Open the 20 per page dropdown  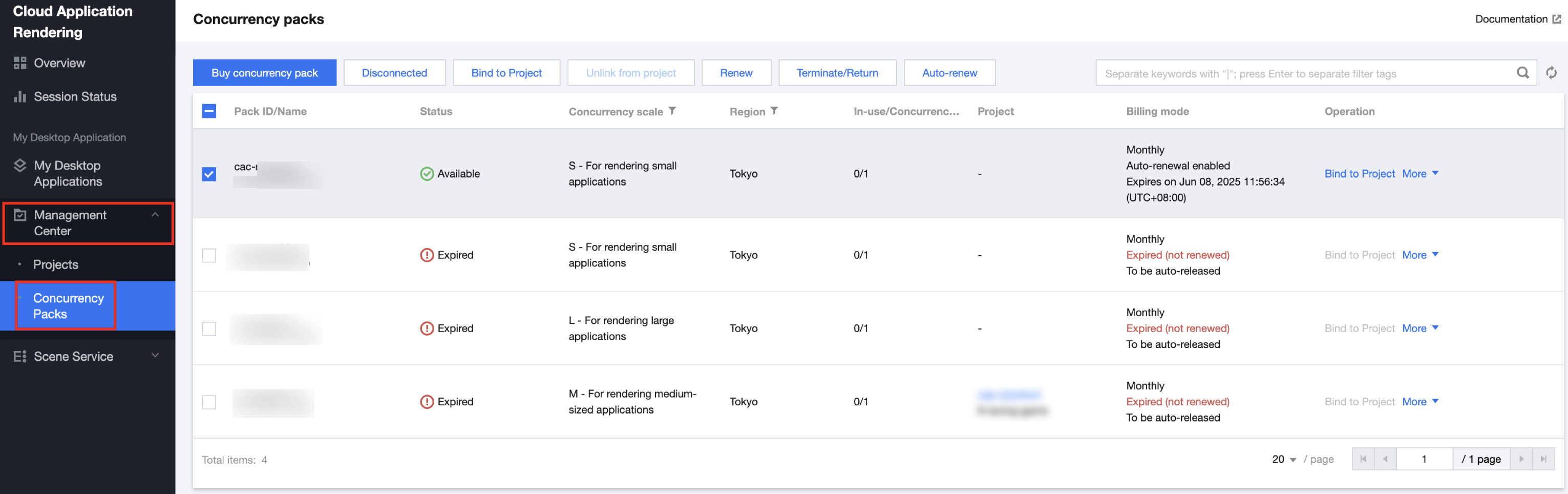coord(1284,459)
